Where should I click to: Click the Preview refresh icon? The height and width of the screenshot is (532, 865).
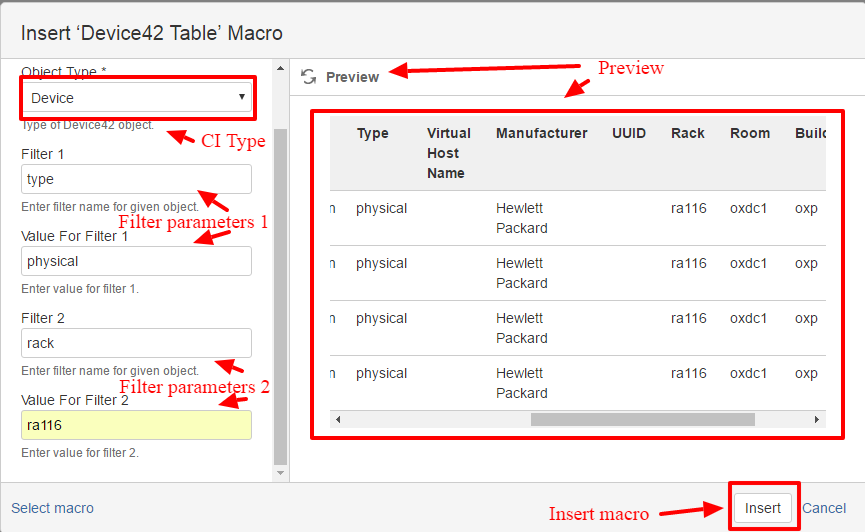tap(309, 77)
